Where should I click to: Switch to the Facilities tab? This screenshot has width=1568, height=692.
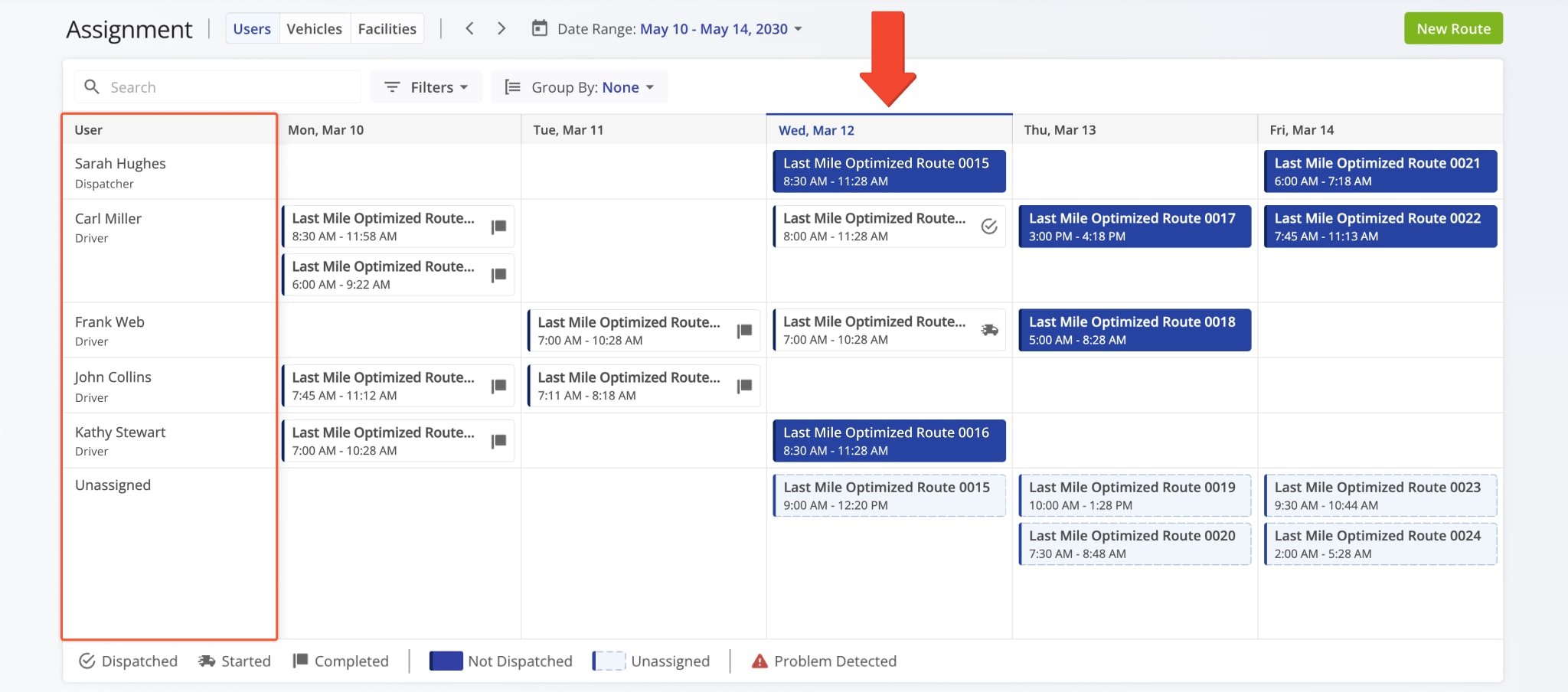(x=387, y=28)
